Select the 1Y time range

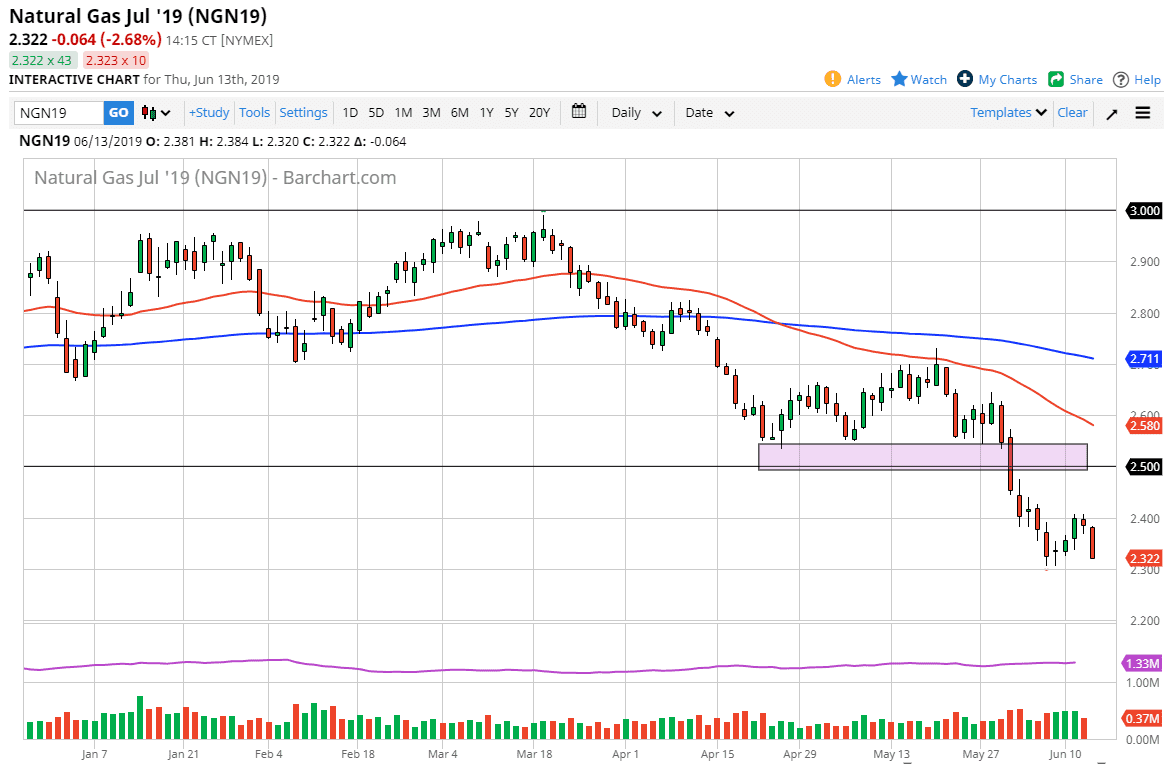pos(486,113)
